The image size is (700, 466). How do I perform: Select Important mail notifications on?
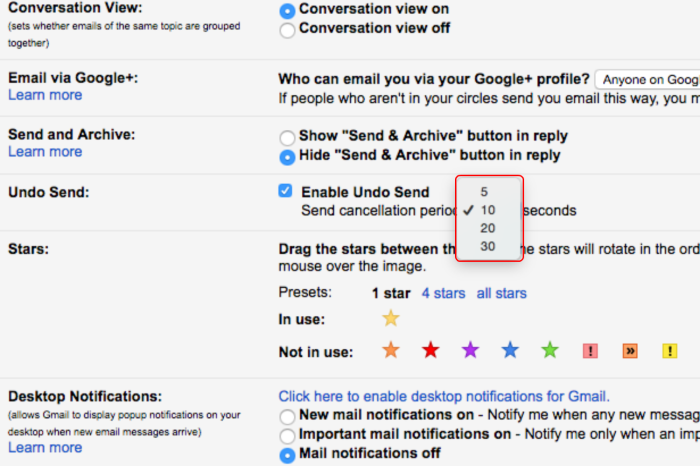pyautogui.click(x=287, y=436)
